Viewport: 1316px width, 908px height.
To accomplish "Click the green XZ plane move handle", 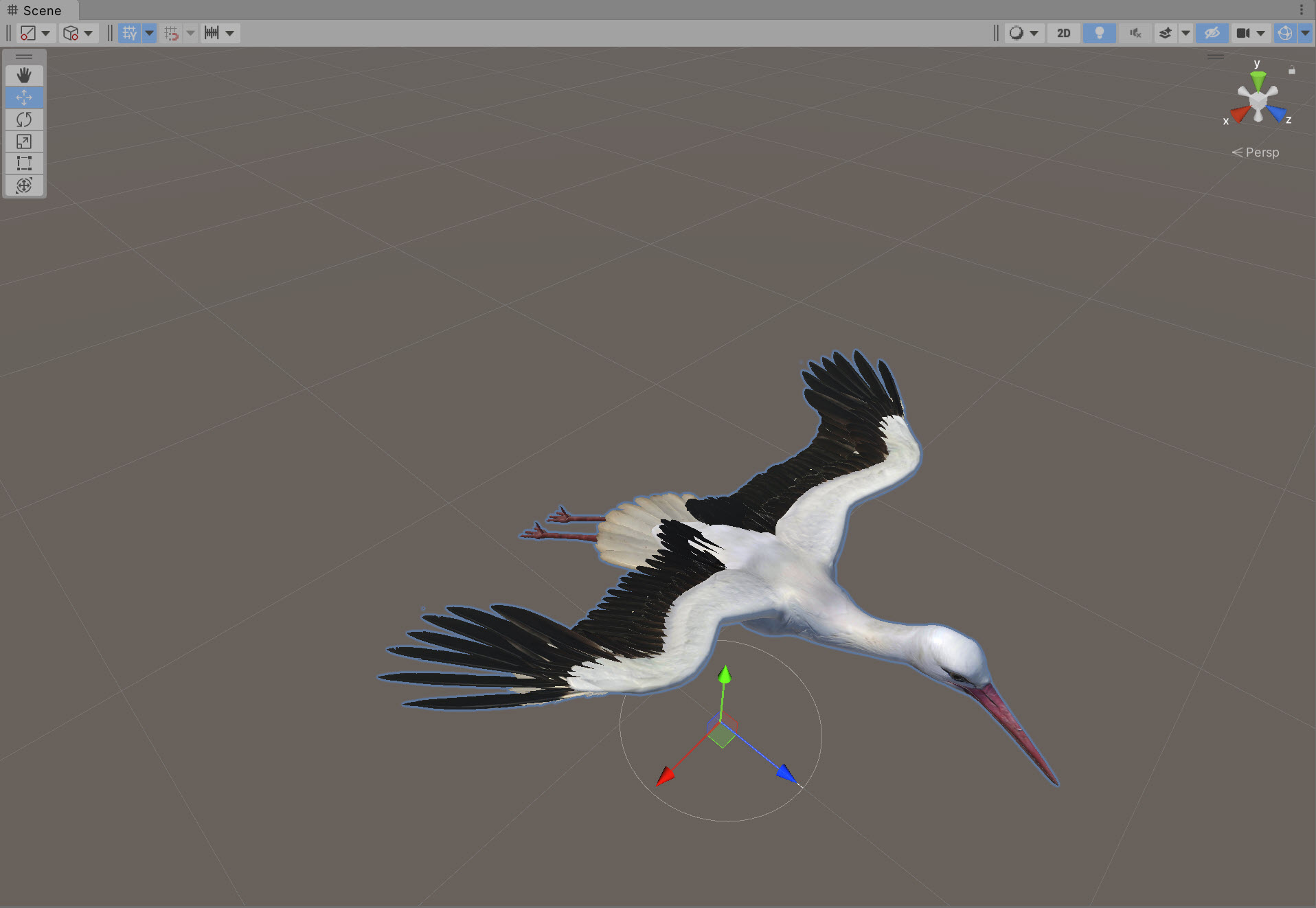I will [x=721, y=736].
